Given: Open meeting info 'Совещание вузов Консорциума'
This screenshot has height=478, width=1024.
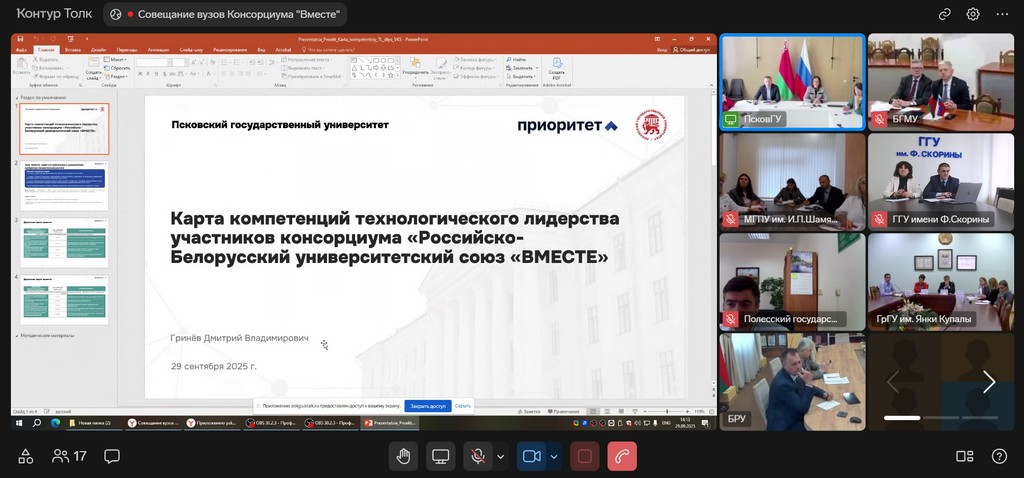Looking at the screenshot, I should [x=226, y=15].
